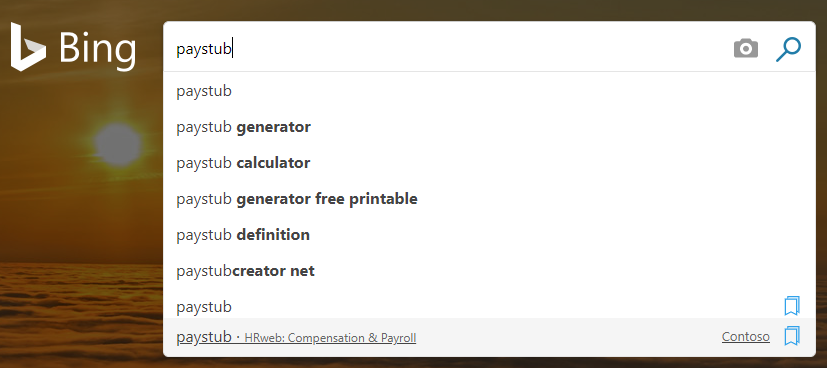Pick 'paystub generator free printable' suggestion
Image resolution: width=827 pixels, height=368 pixels.
click(489, 199)
